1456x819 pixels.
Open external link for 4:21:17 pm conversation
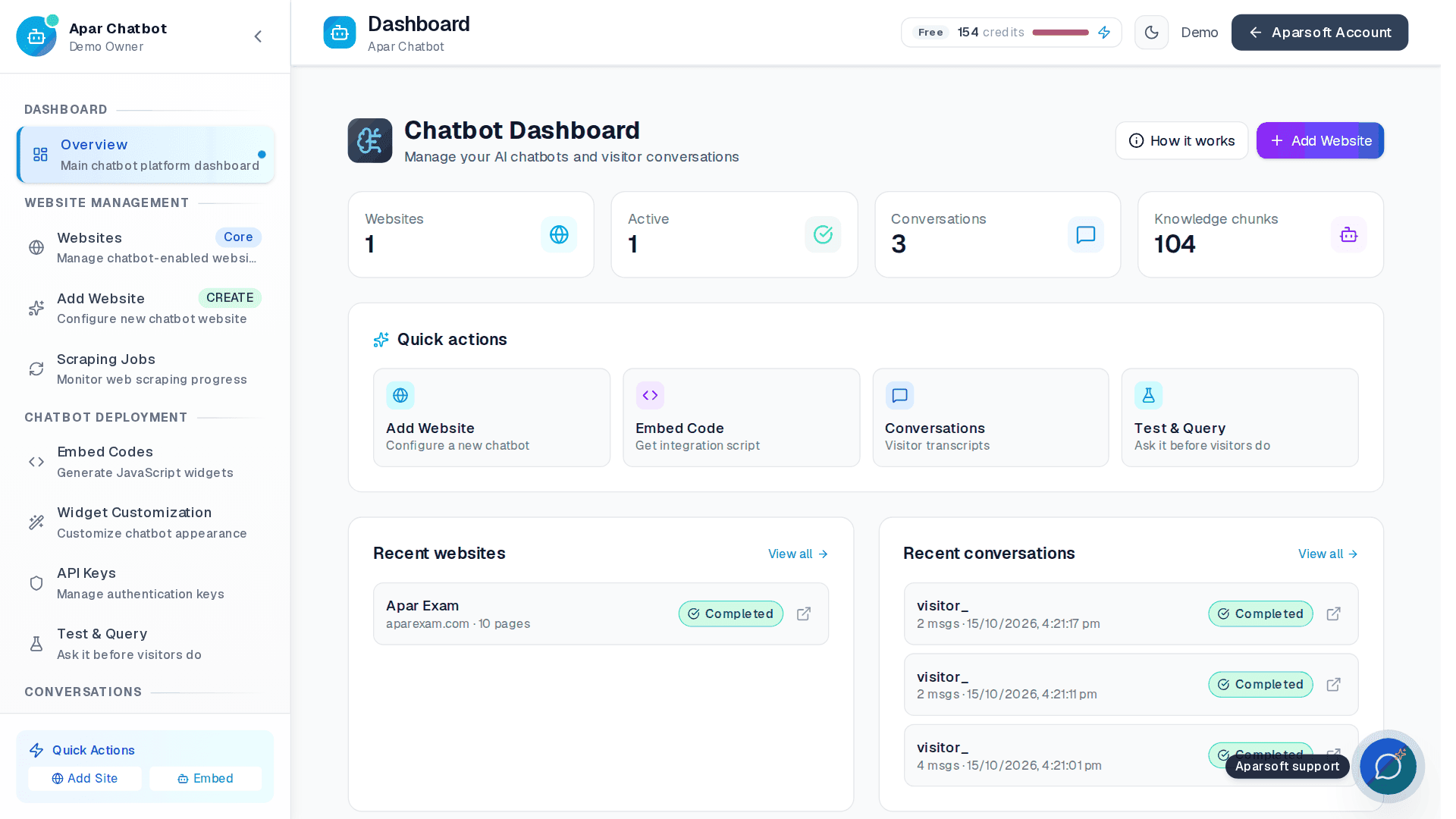1334,613
